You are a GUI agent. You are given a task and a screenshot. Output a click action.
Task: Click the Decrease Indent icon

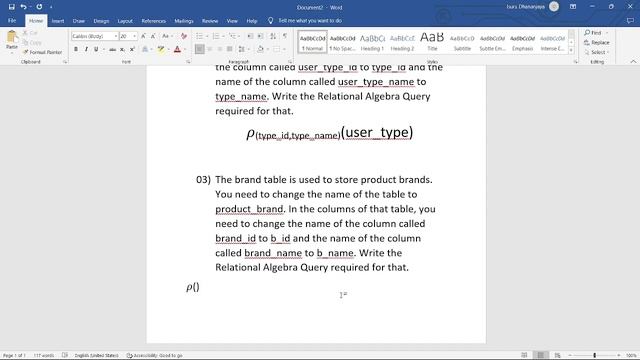[250, 36]
